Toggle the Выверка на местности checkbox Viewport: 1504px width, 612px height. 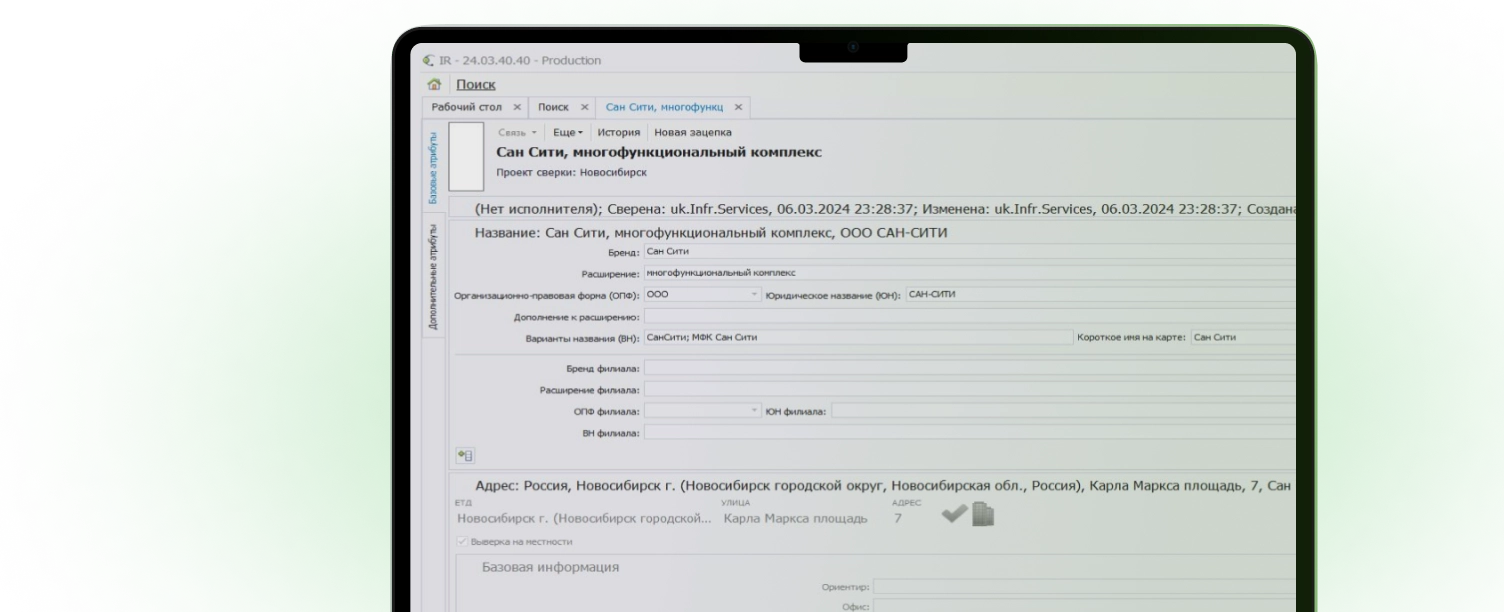(462, 541)
